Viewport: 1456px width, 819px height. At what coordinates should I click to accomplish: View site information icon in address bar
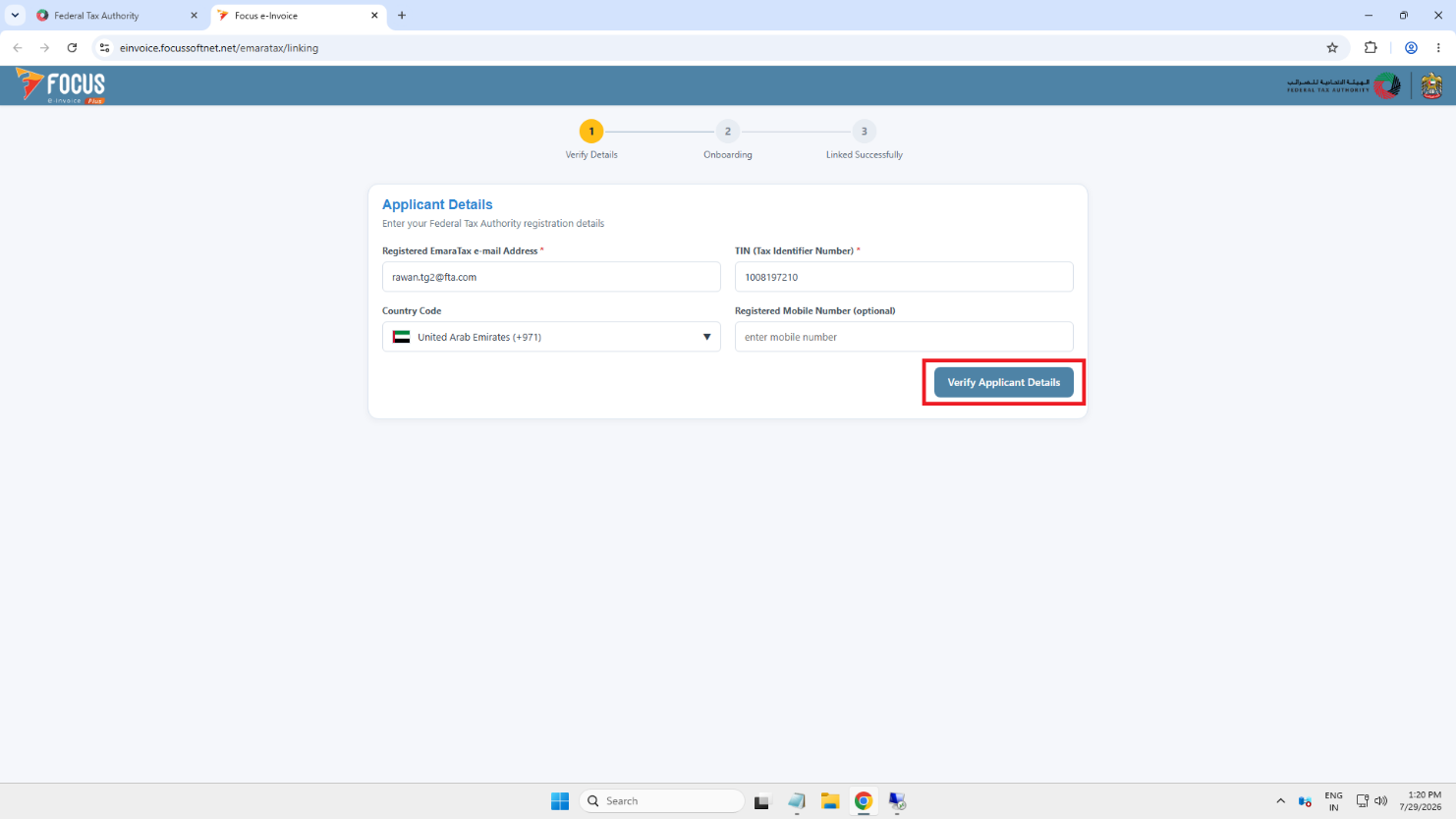click(105, 47)
